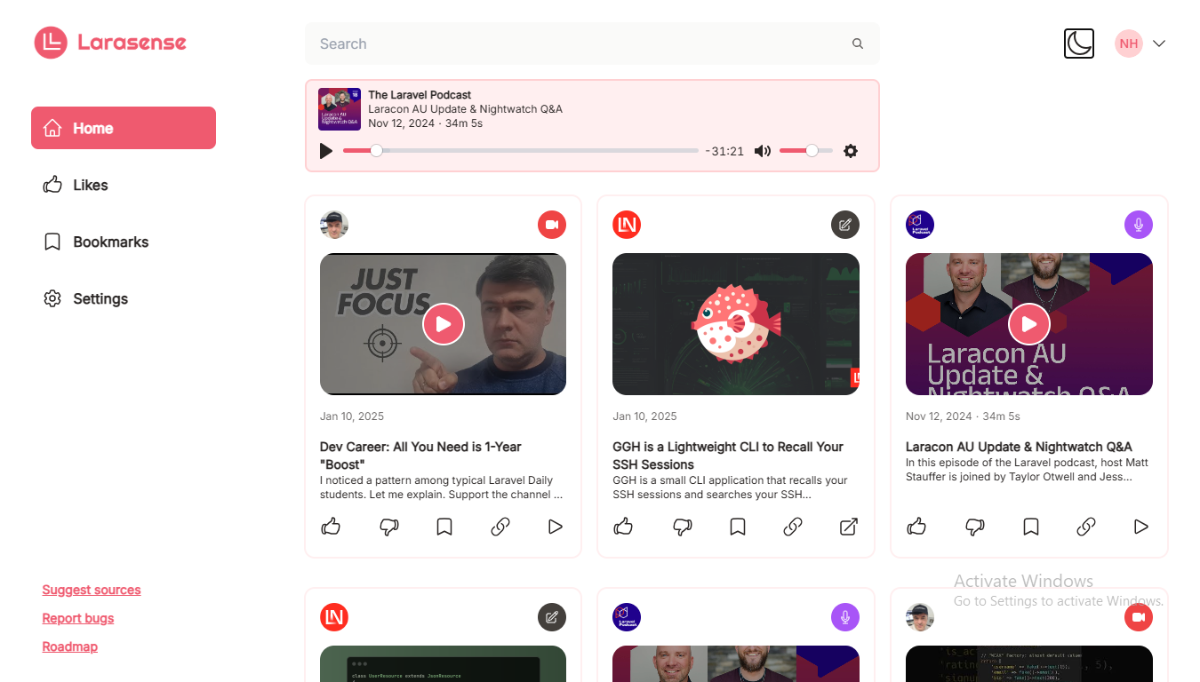
Task: Click the -31:21 remaining time display
Action: click(x=725, y=151)
